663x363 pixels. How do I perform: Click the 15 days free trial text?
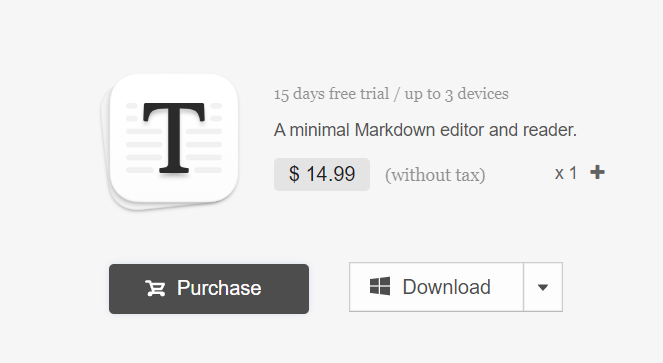pos(331,94)
